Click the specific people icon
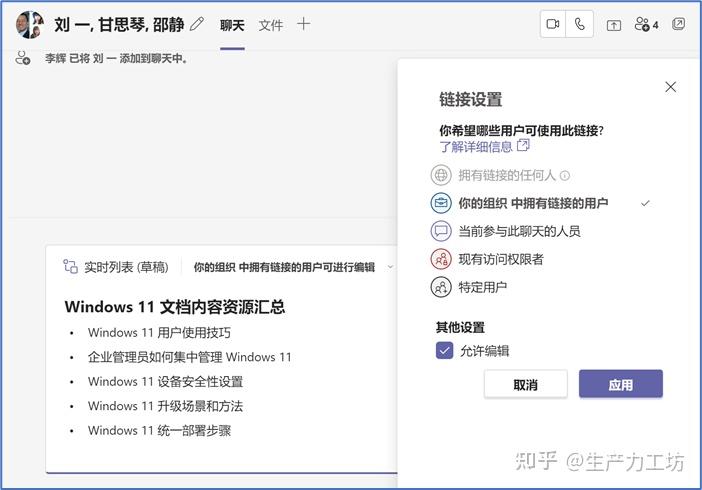This screenshot has height=490, width=702. [x=441, y=287]
